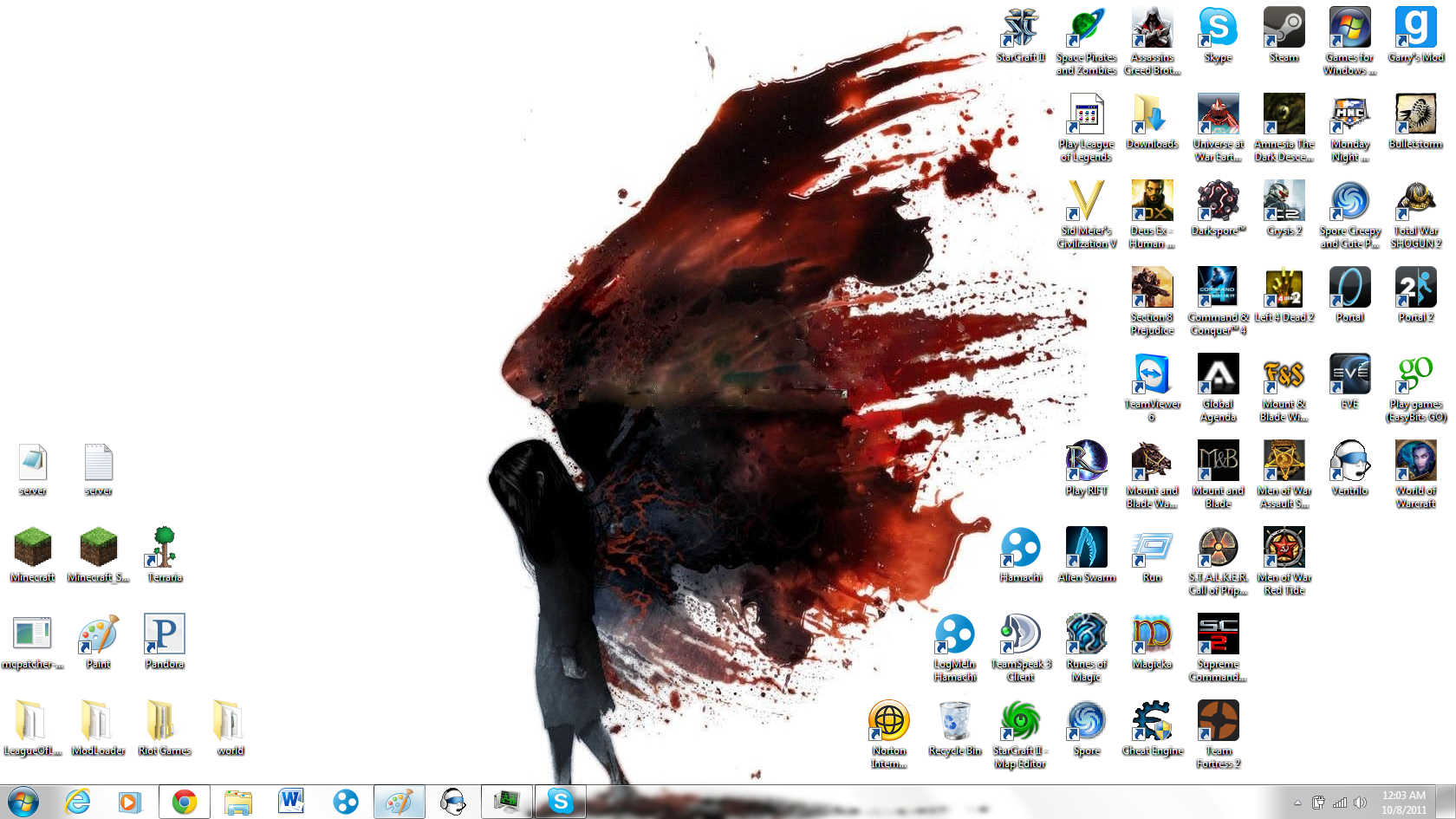Open Supreme Commander 2 shortcut
The image size is (1456, 819).
(1218, 648)
